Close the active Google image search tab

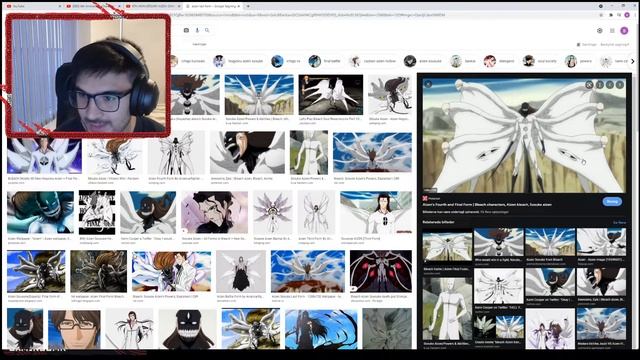click(238, 6)
